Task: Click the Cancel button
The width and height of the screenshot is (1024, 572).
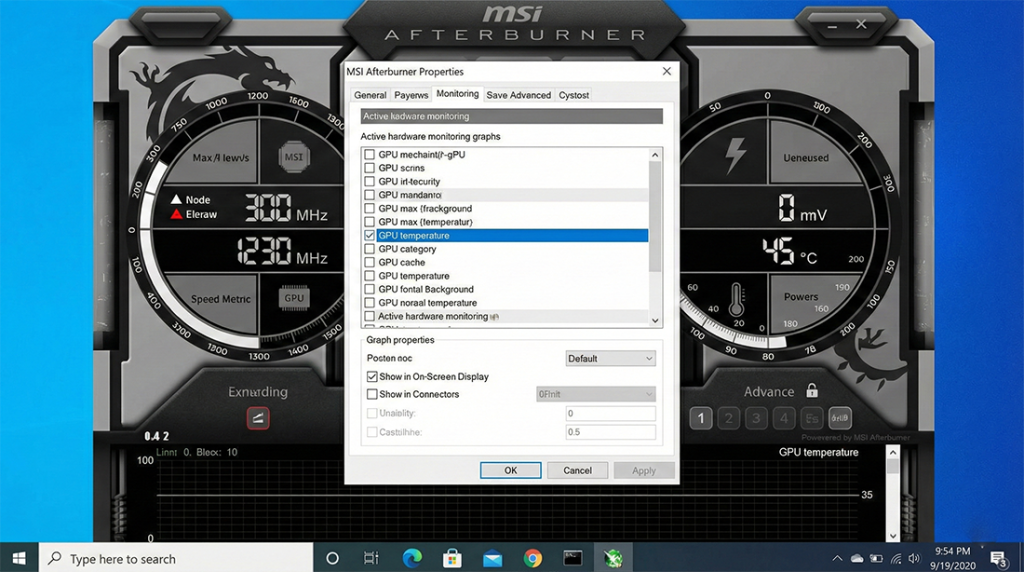Action: pos(577,470)
